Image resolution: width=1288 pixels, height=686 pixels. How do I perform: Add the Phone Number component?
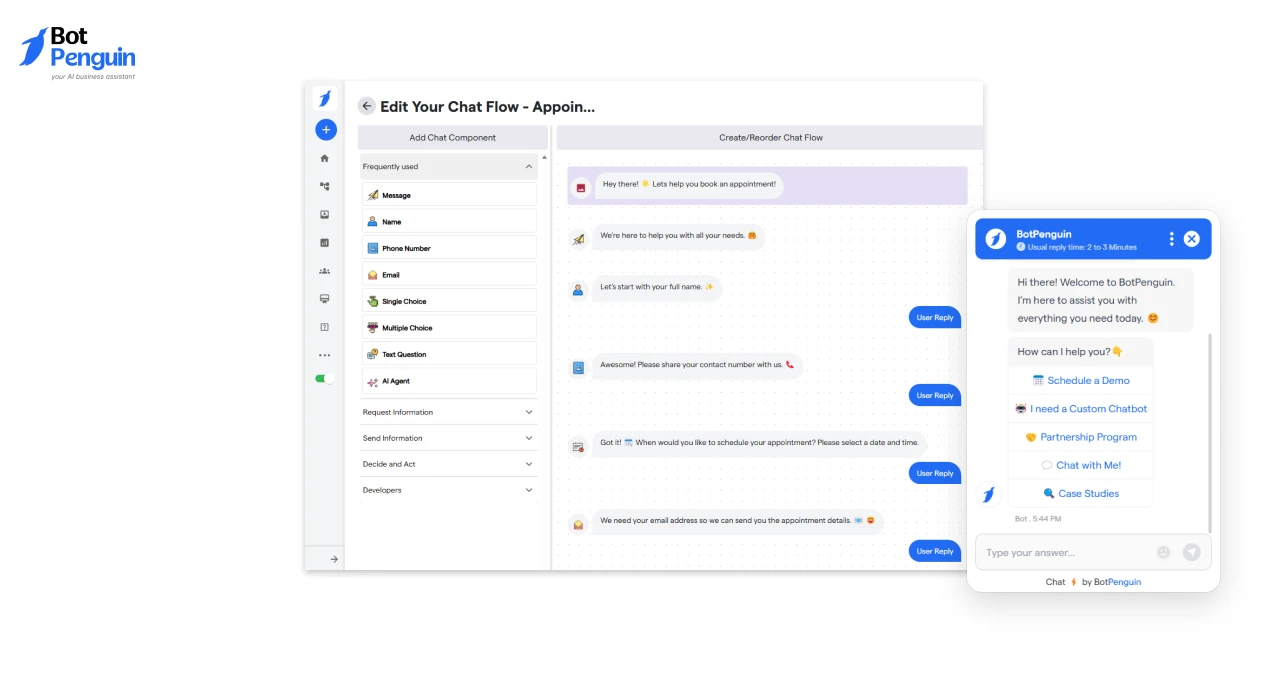click(449, 248)
